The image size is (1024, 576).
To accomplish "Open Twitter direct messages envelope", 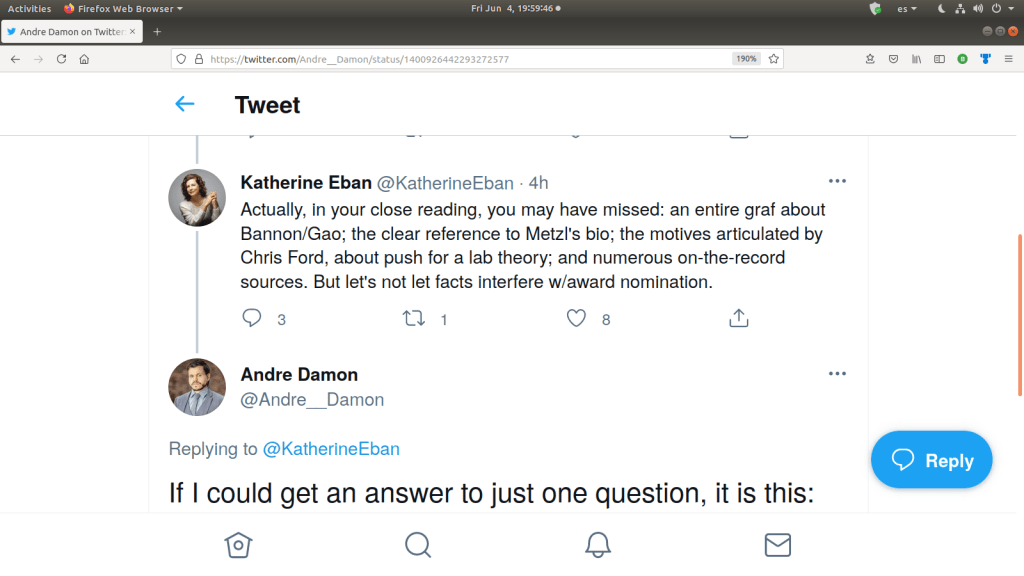I will tap(777, 545).
